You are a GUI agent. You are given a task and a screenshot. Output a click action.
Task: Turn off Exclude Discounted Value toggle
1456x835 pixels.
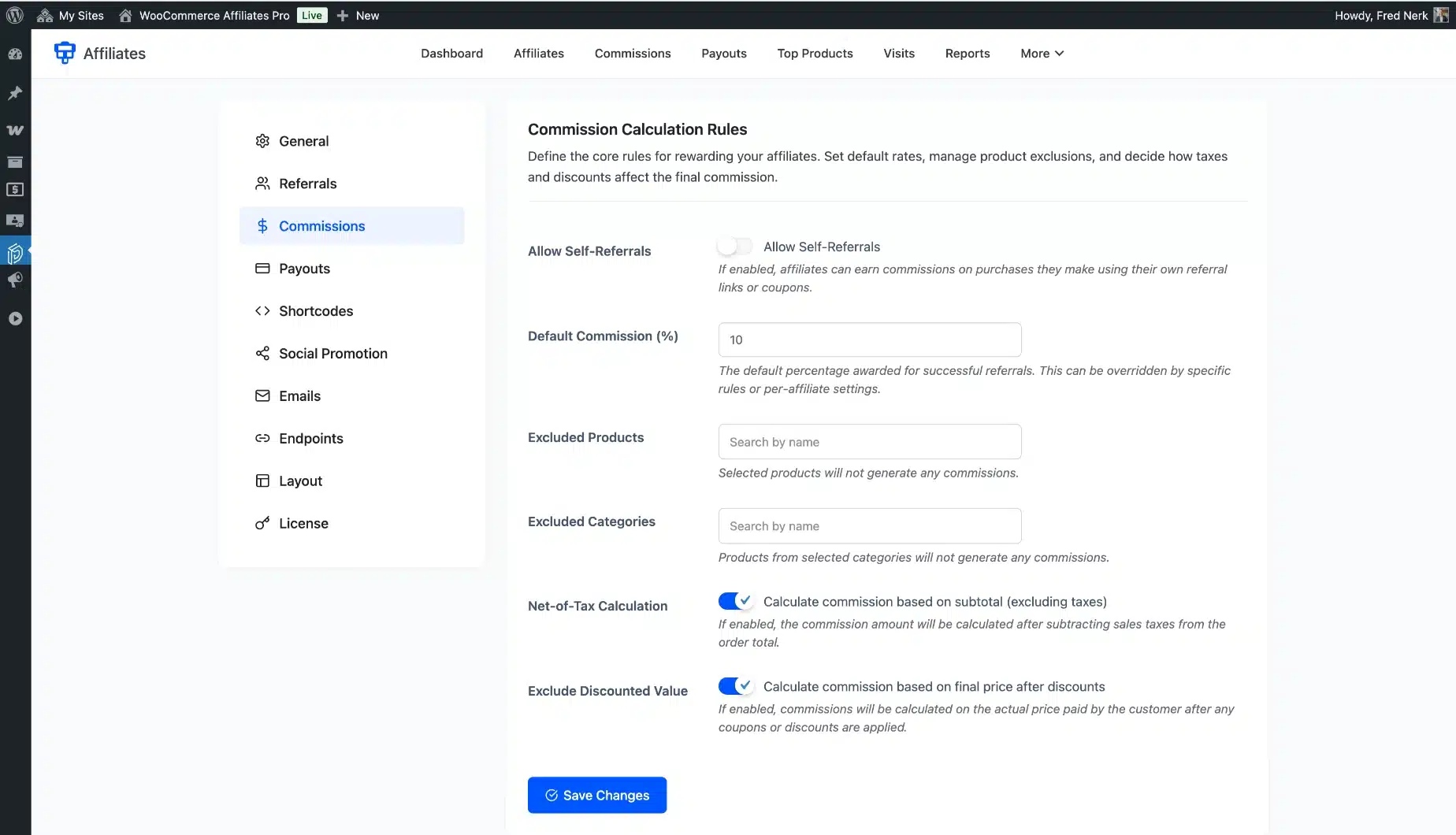[x=736, y=686]
